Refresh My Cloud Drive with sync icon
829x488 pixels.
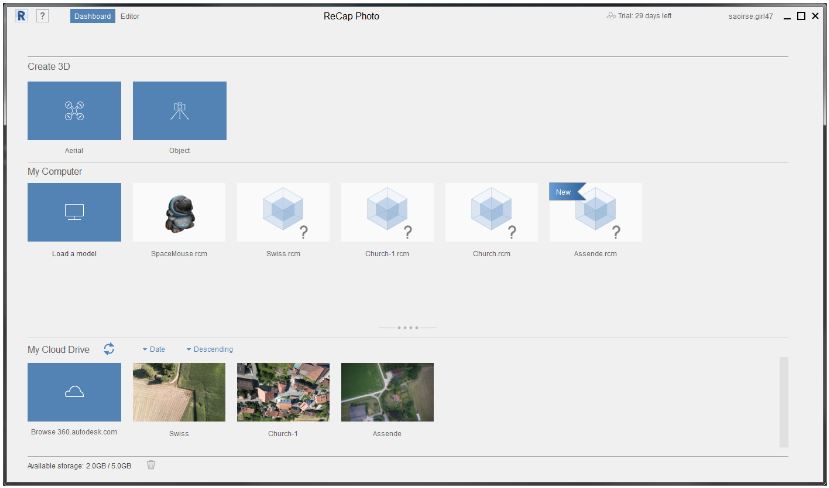coord(109,349)
